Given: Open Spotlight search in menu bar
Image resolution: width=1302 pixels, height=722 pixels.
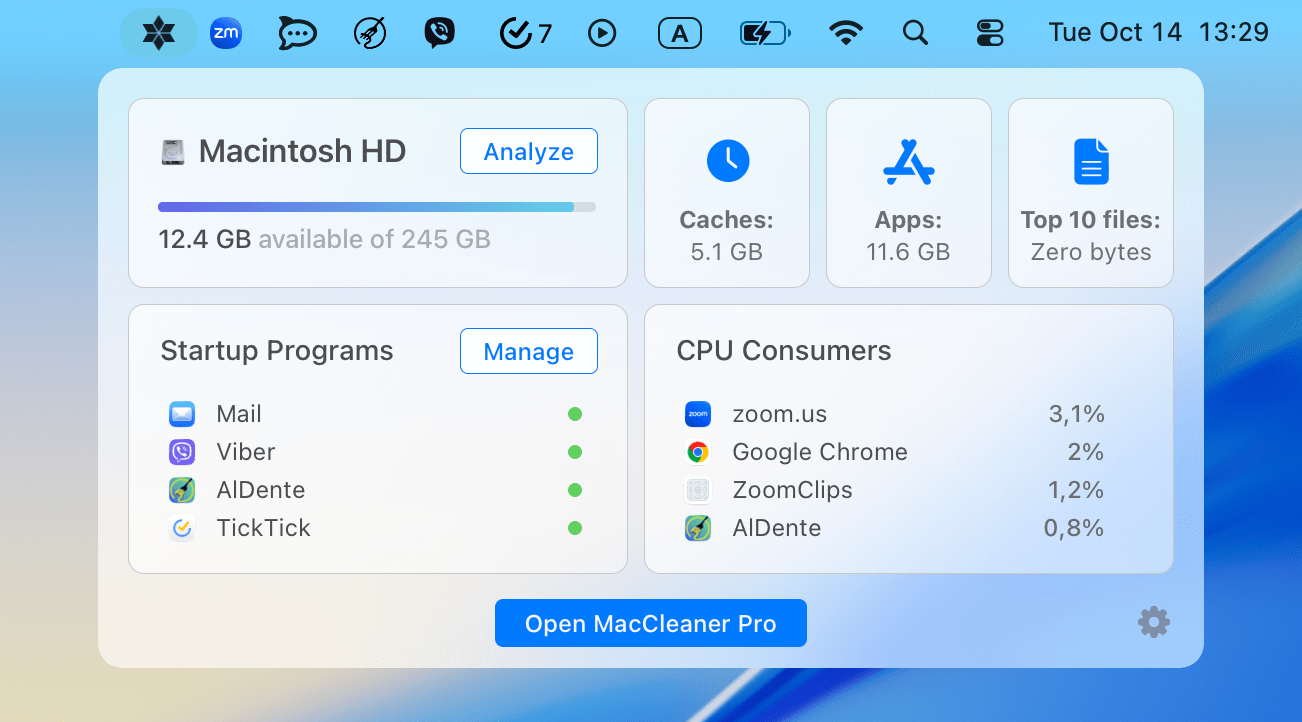Looking at the screenshot, I should pos(915,34).
